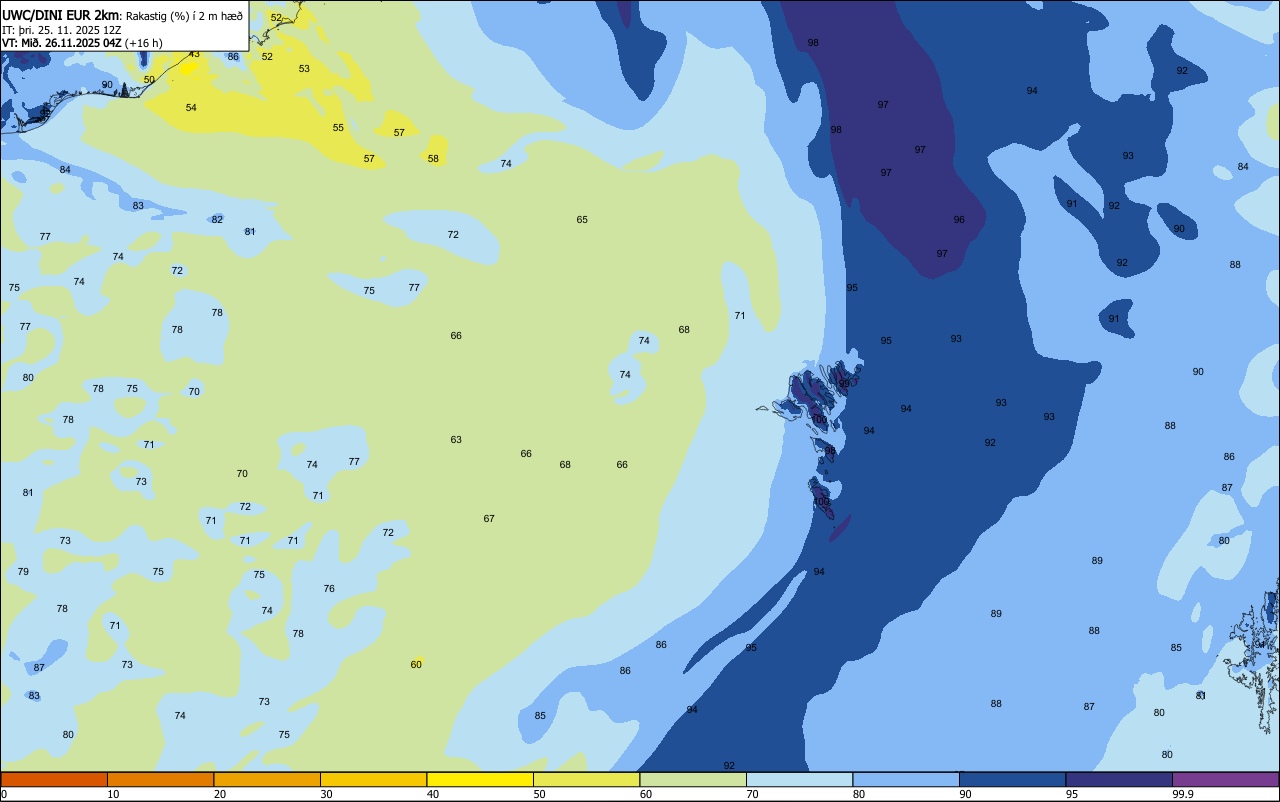Click humidity value 54 on the map

tap(191, 108)
